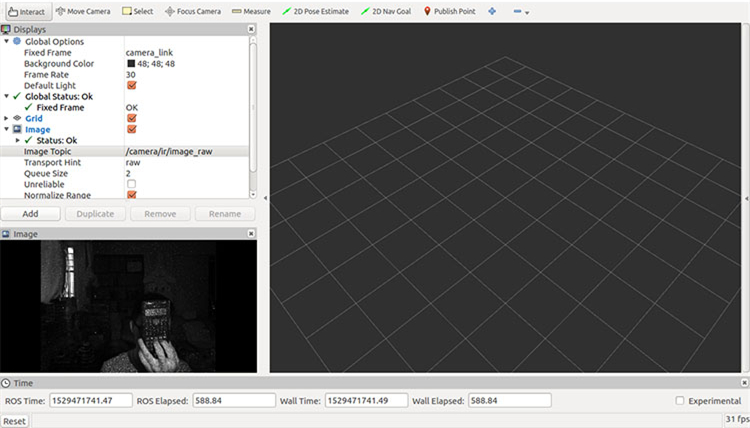Tick the Experimental checkbox in Time panel
This screenshot has width=750, height=428.
(680, 401)
